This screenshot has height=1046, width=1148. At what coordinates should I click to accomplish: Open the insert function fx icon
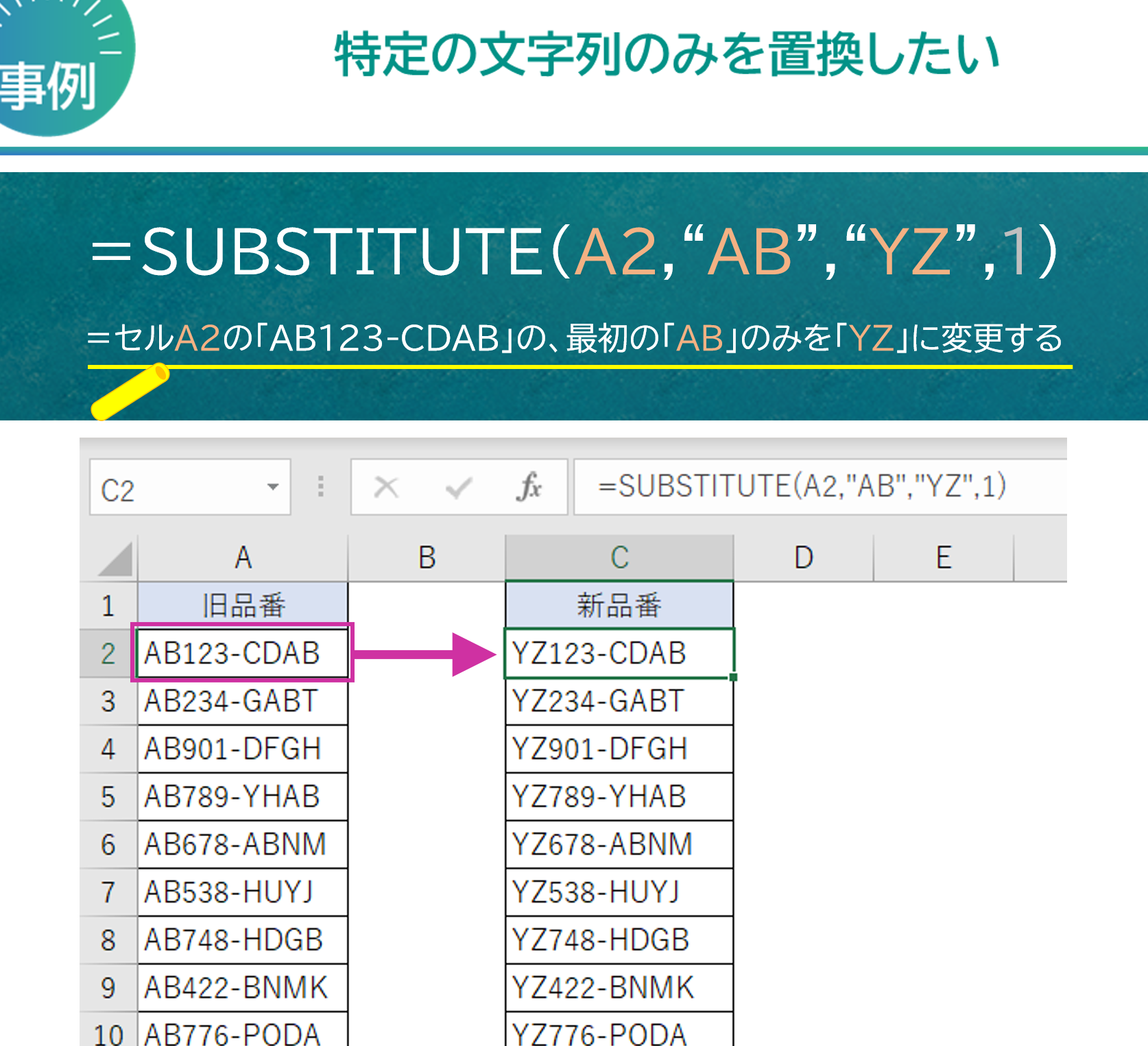tap(529, 487)
